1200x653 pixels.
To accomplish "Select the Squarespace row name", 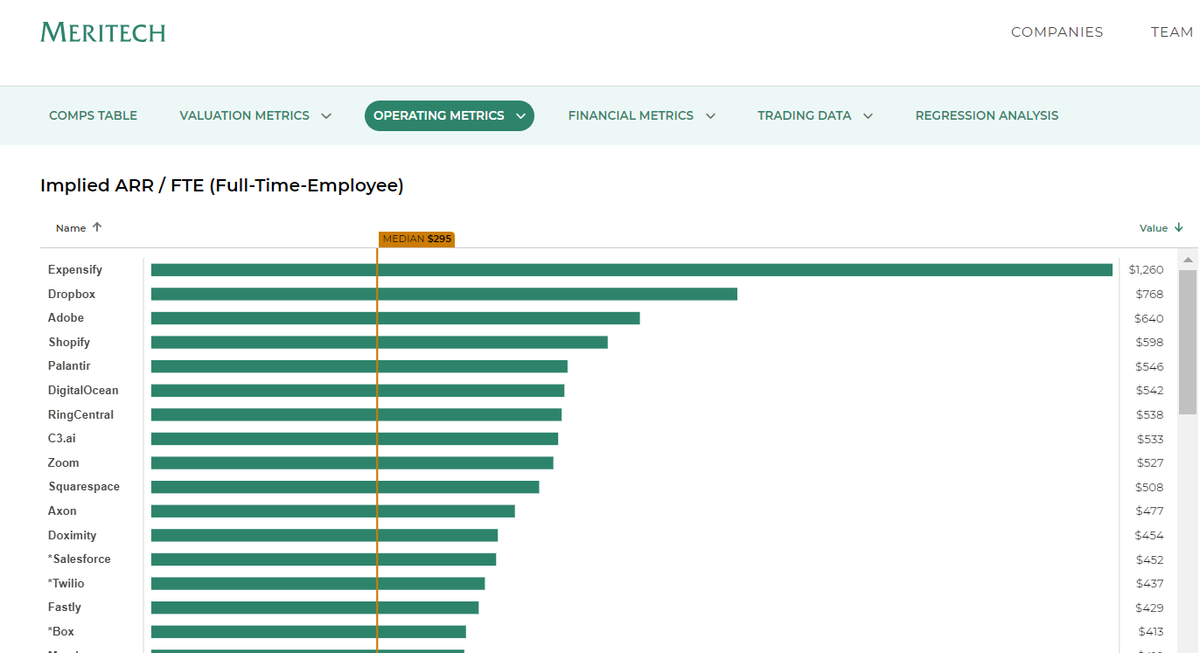I will [84, 487].
